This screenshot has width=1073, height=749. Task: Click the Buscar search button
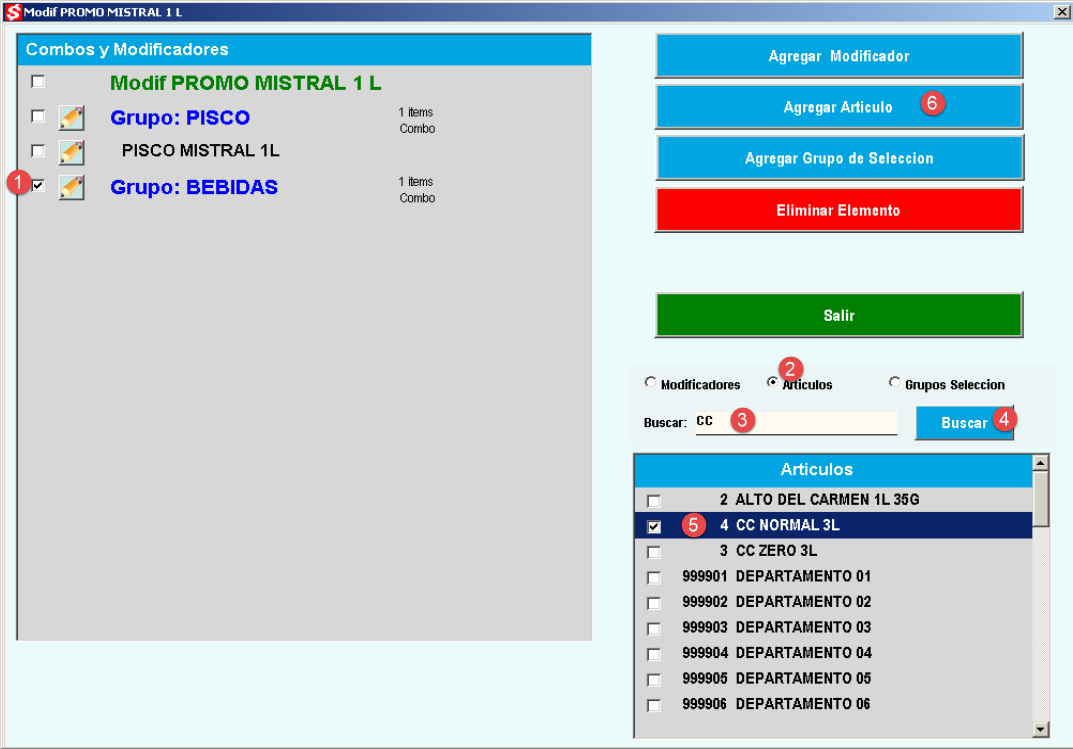[964, 423]
